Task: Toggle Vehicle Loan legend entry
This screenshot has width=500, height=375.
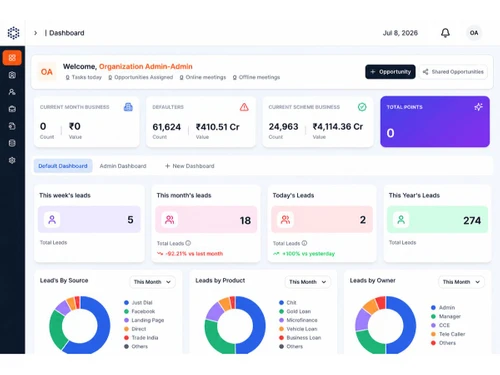Action: (x=298, y=329)
